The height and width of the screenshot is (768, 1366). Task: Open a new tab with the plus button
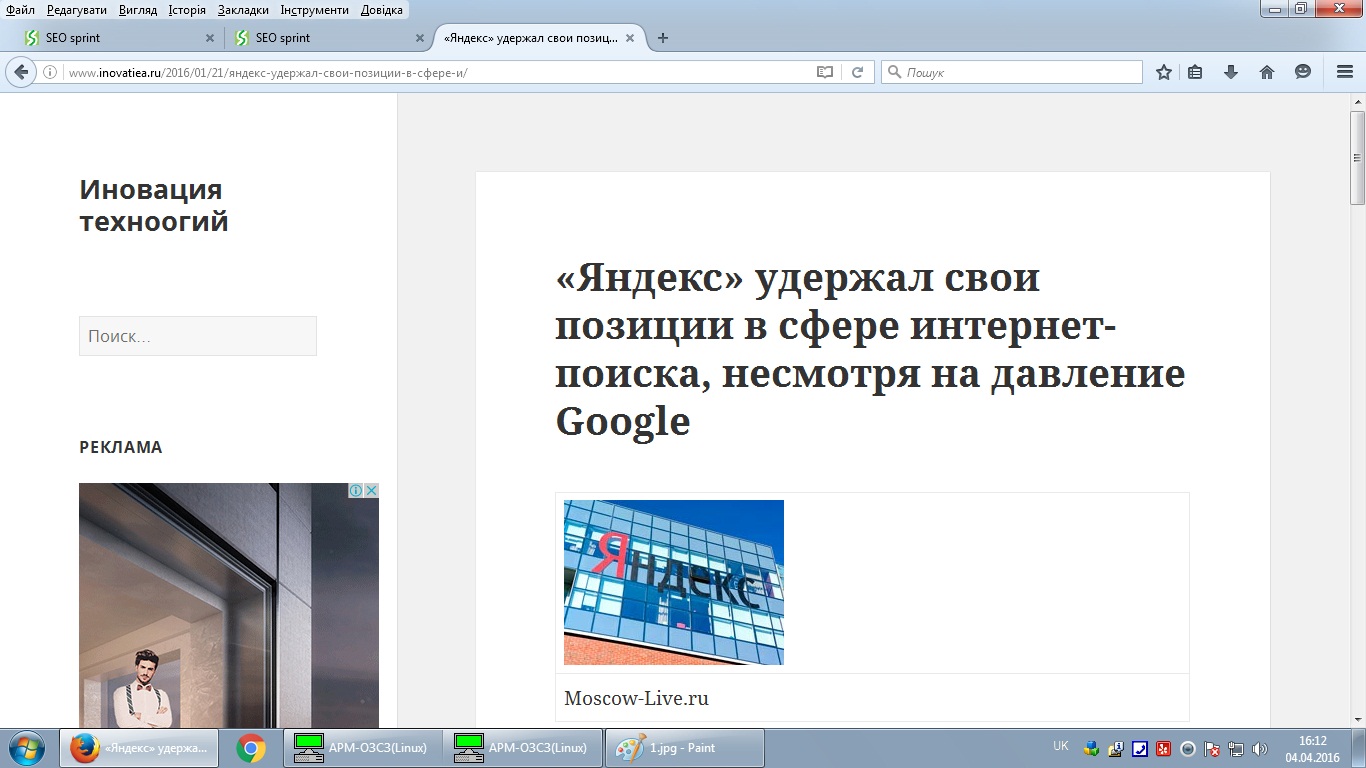pos(663,38)
